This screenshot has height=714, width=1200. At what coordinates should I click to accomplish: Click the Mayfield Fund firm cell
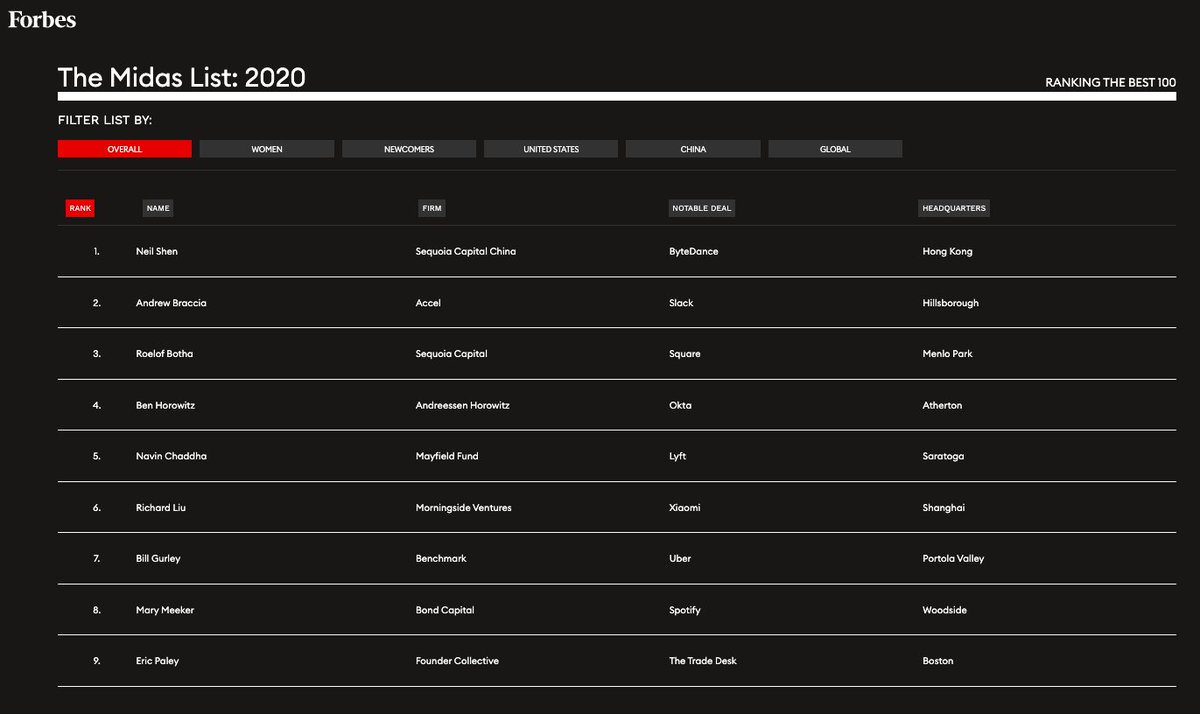[447, 456]
